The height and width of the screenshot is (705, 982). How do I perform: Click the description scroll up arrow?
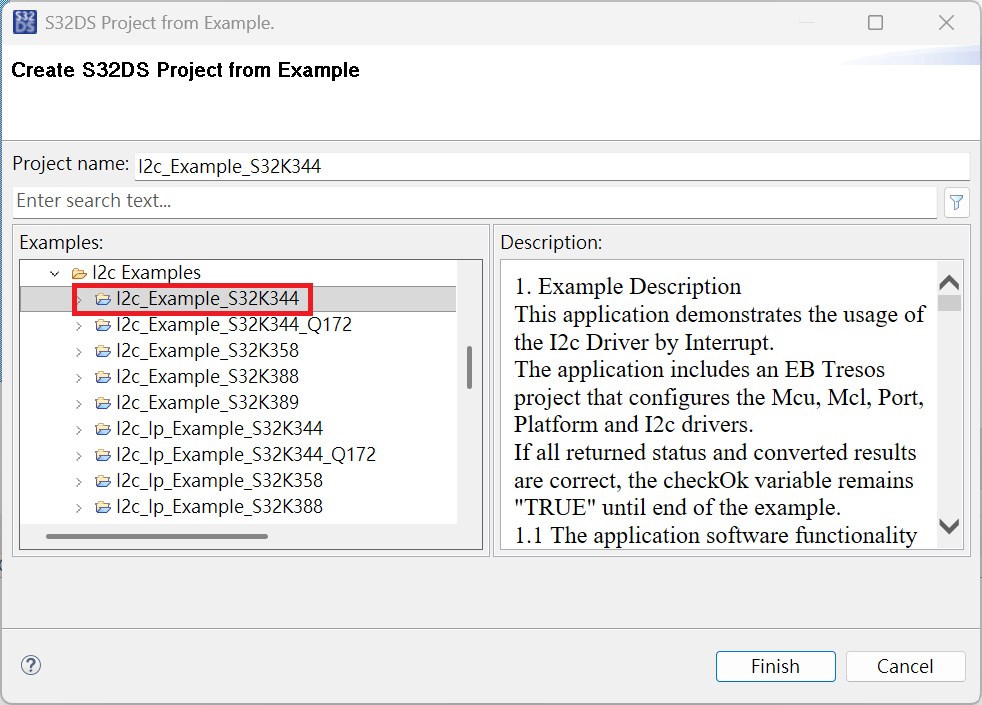coord(949,282)
